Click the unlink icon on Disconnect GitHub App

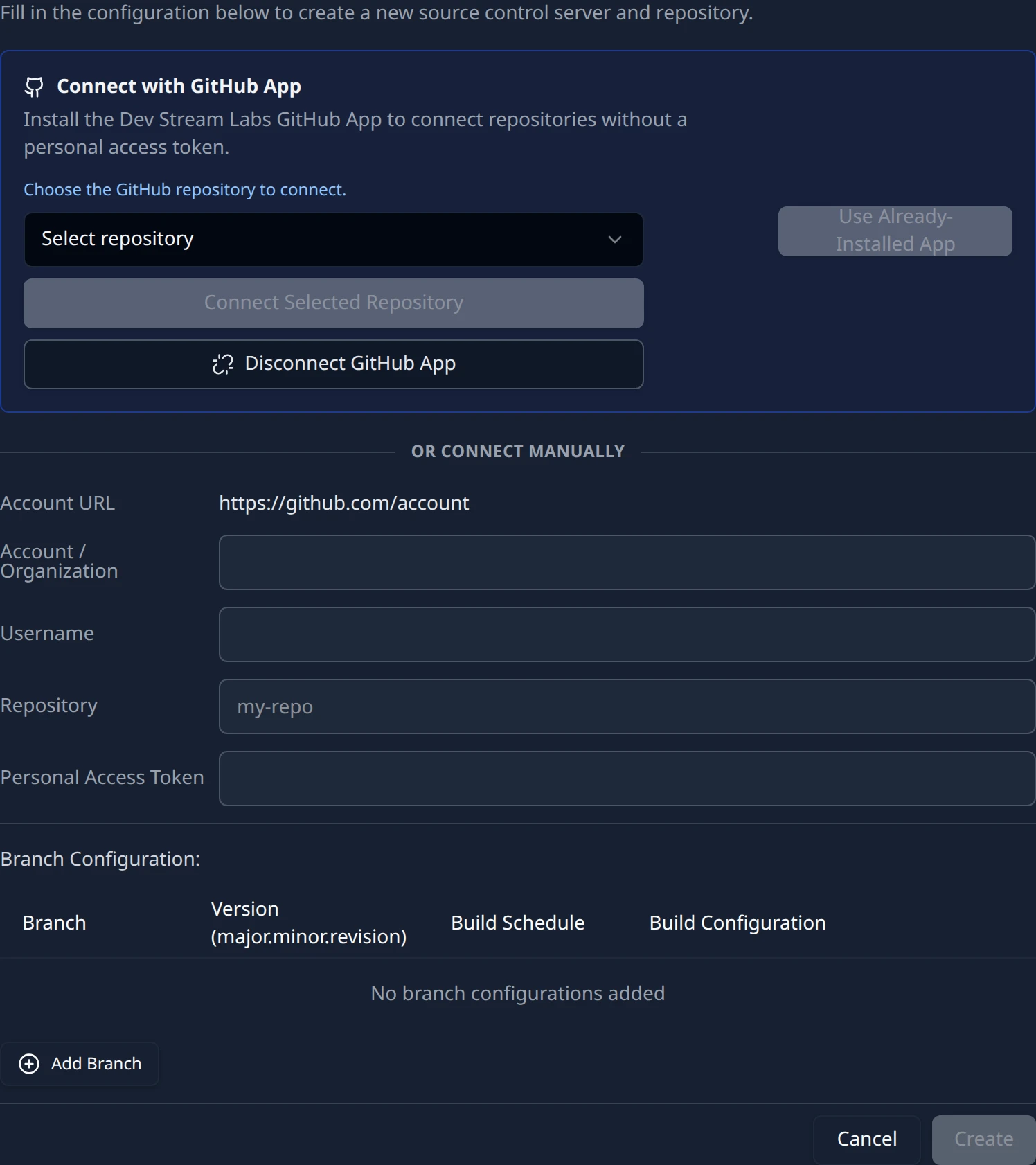click(x=223, y=364)
